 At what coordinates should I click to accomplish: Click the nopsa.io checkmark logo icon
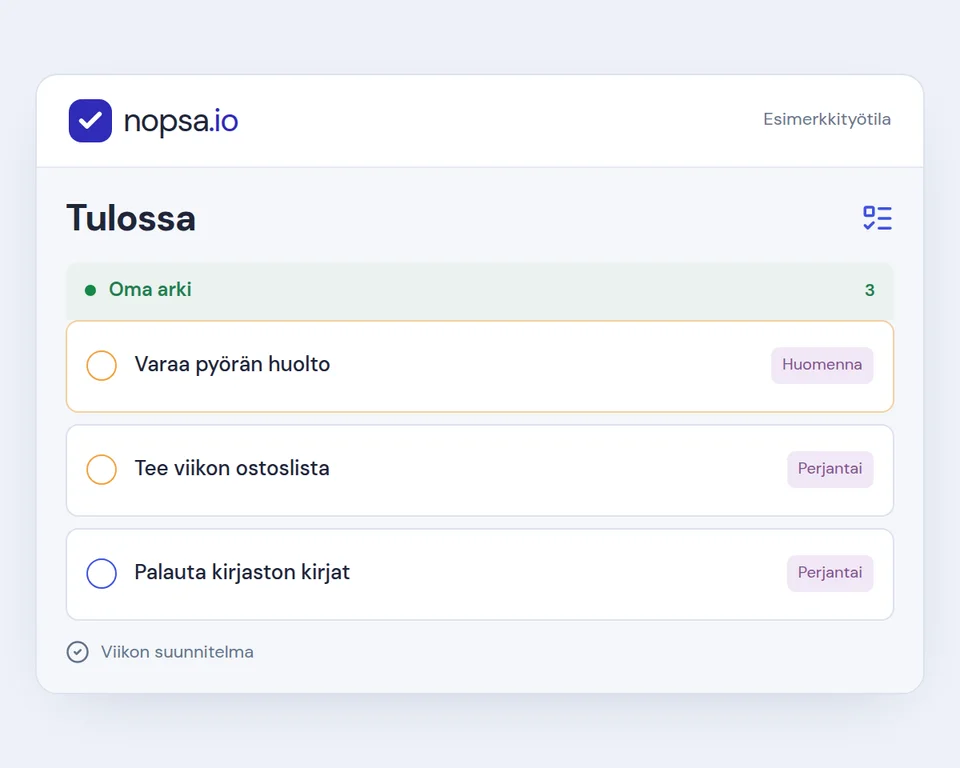tap(90, 121)
